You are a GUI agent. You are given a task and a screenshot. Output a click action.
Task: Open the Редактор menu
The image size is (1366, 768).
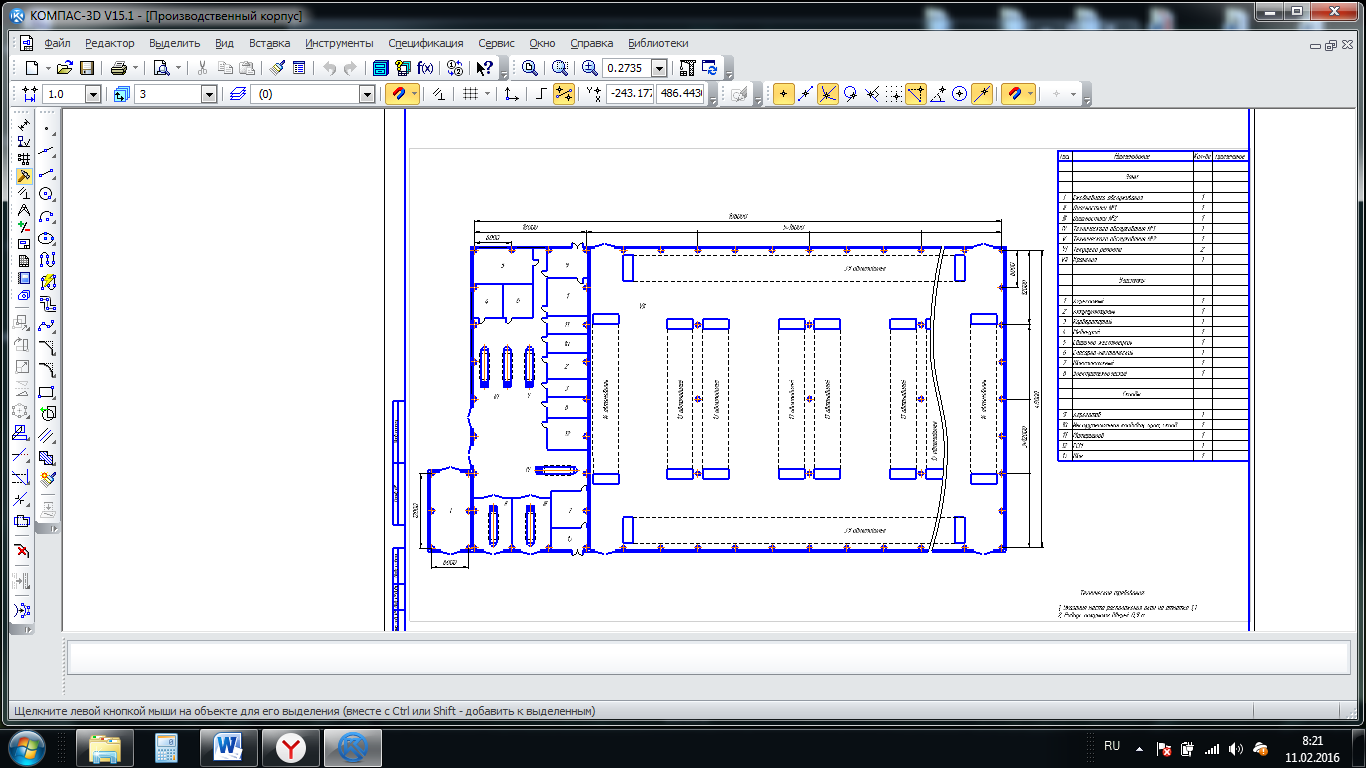click(110, 43)
